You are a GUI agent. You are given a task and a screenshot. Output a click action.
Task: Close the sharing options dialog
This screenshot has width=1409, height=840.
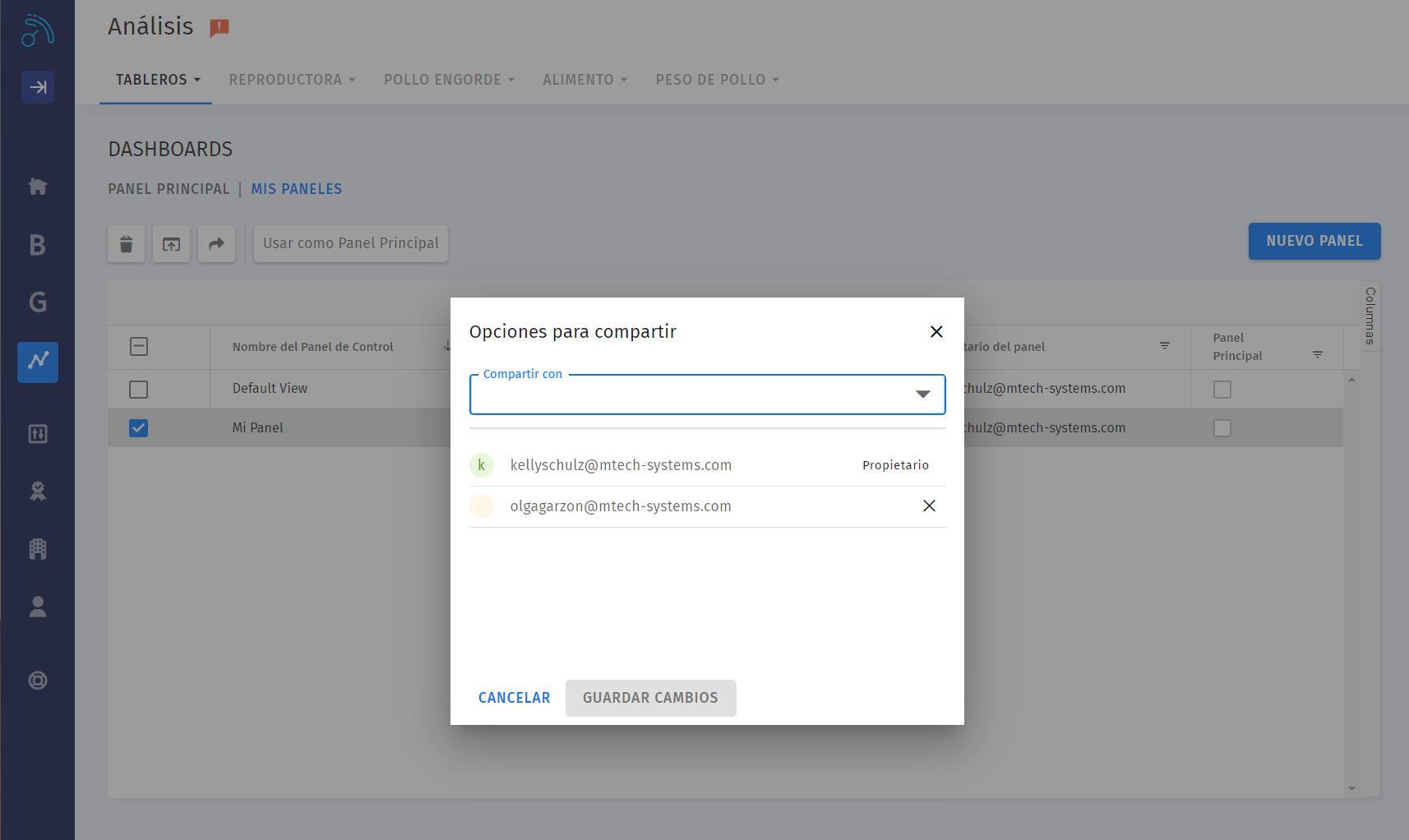pos(936,331)
